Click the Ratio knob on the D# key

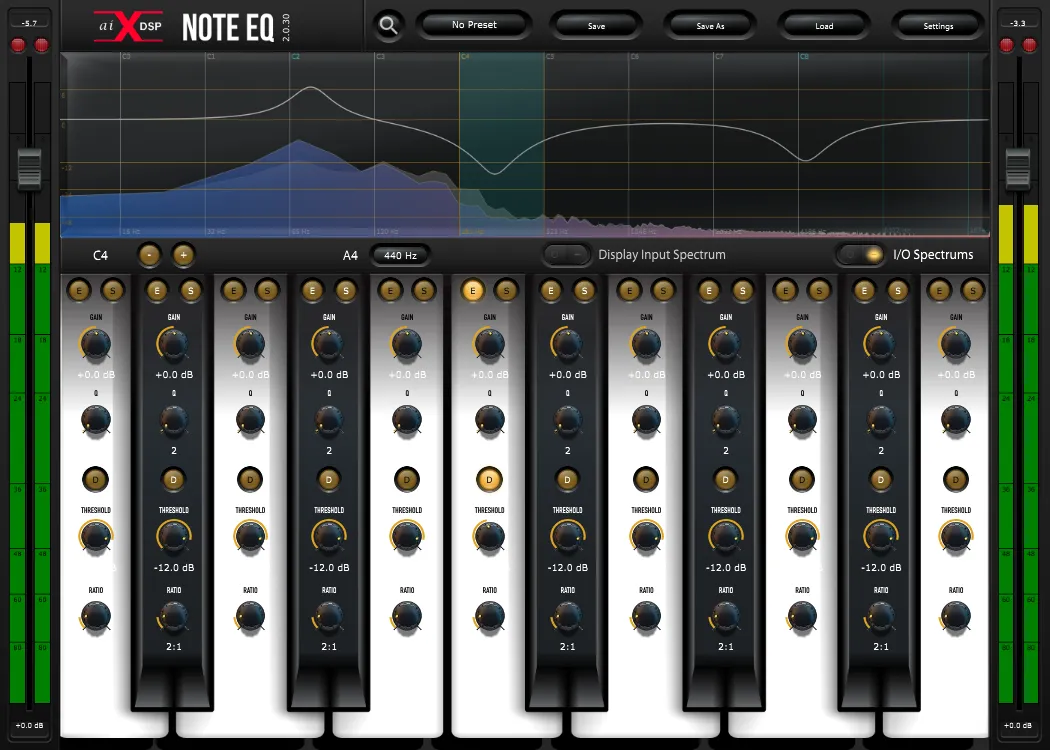point(329,617)
